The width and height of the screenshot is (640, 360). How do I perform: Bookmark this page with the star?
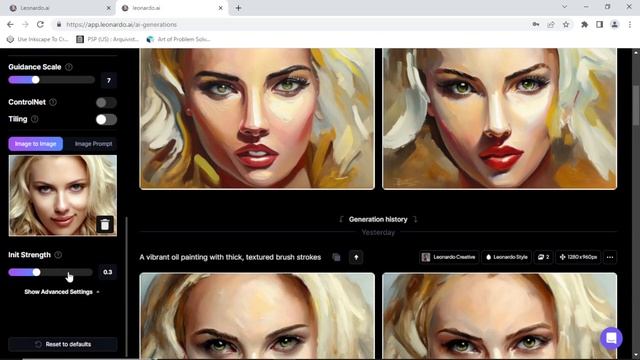[566, 24]
